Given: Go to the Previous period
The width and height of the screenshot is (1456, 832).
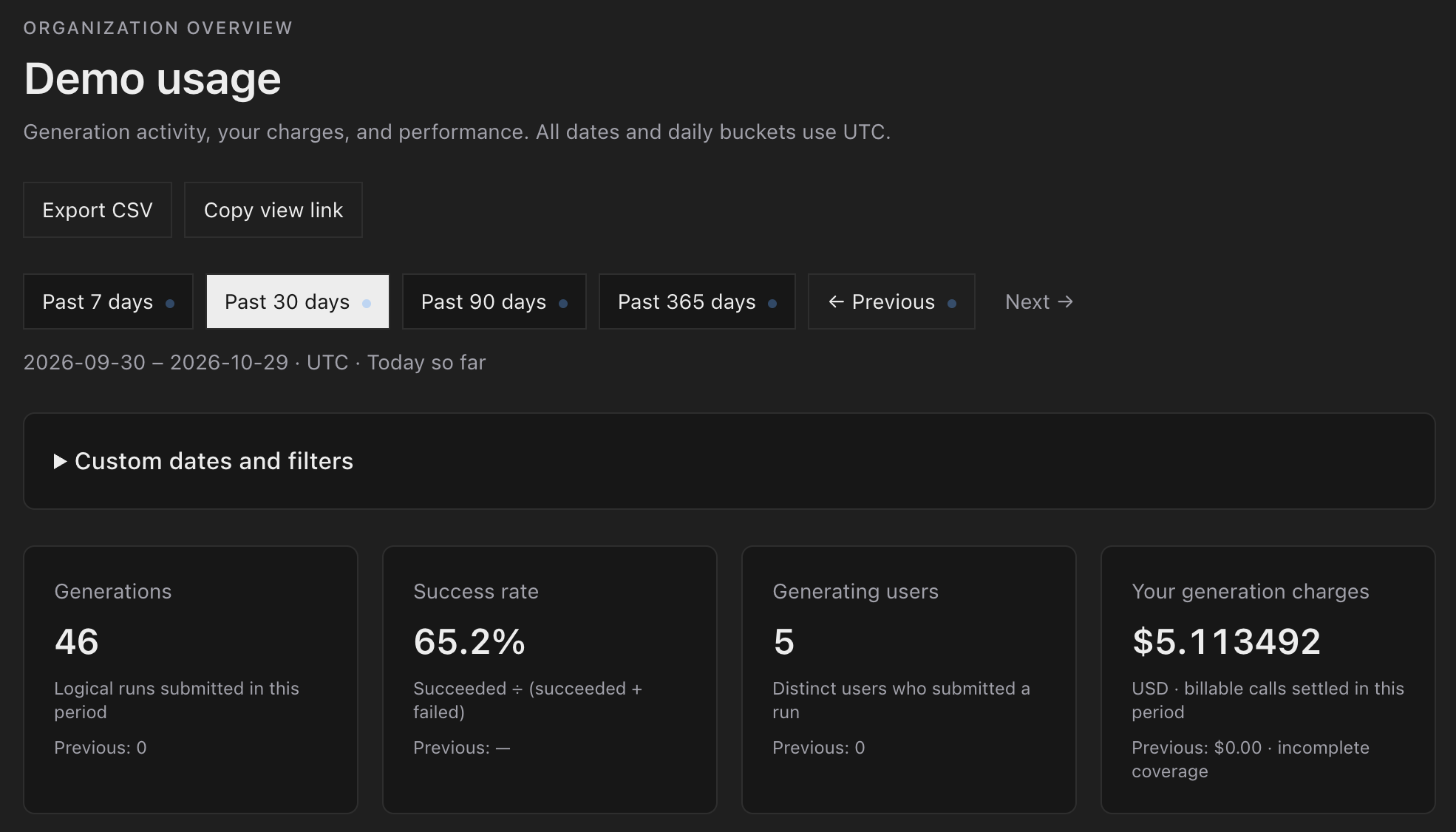Looking at the screenshot, I should click(891, 302).
